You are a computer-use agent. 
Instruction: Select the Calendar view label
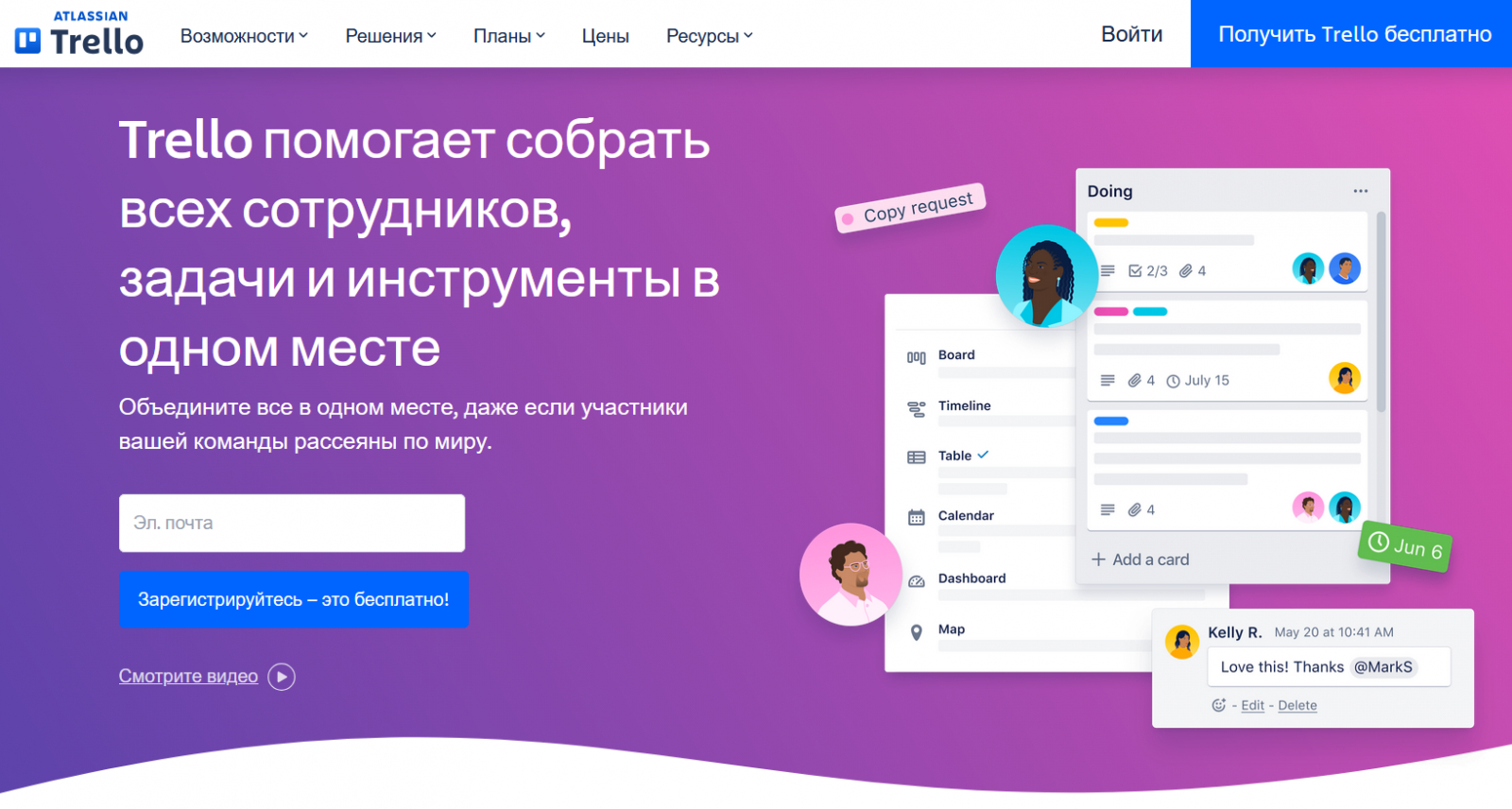tap(966, 516)
